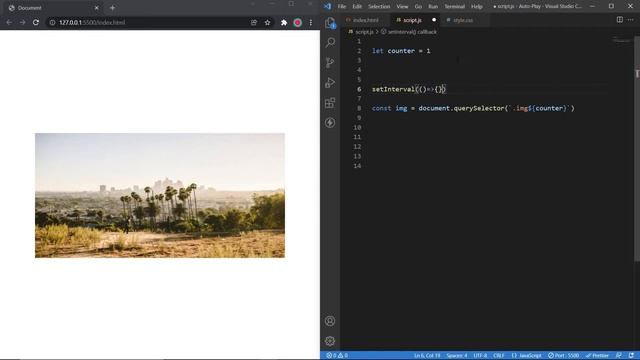Click the Split Editor icon
Viewport: 640px width, 360px height.
pos(620,20)
